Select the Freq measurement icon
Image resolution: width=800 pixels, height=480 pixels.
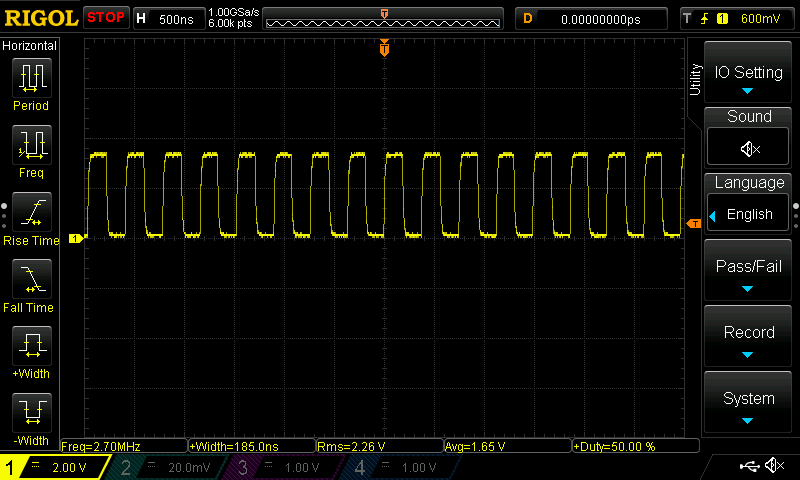32,145
